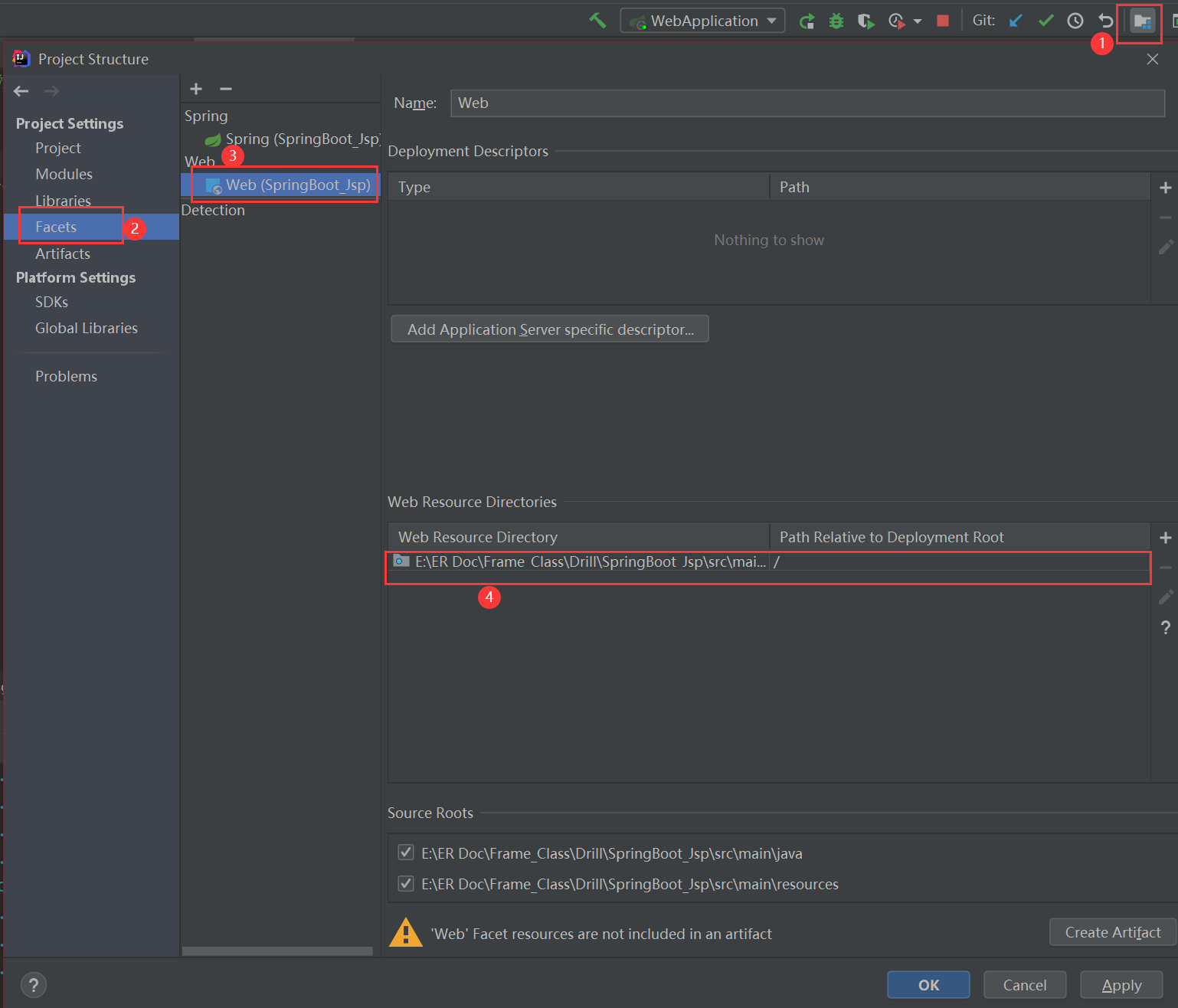Click the facet list horizontal scrollbar
The height and width of the screenshot is (1008, 1178).
tap(277, 951)
